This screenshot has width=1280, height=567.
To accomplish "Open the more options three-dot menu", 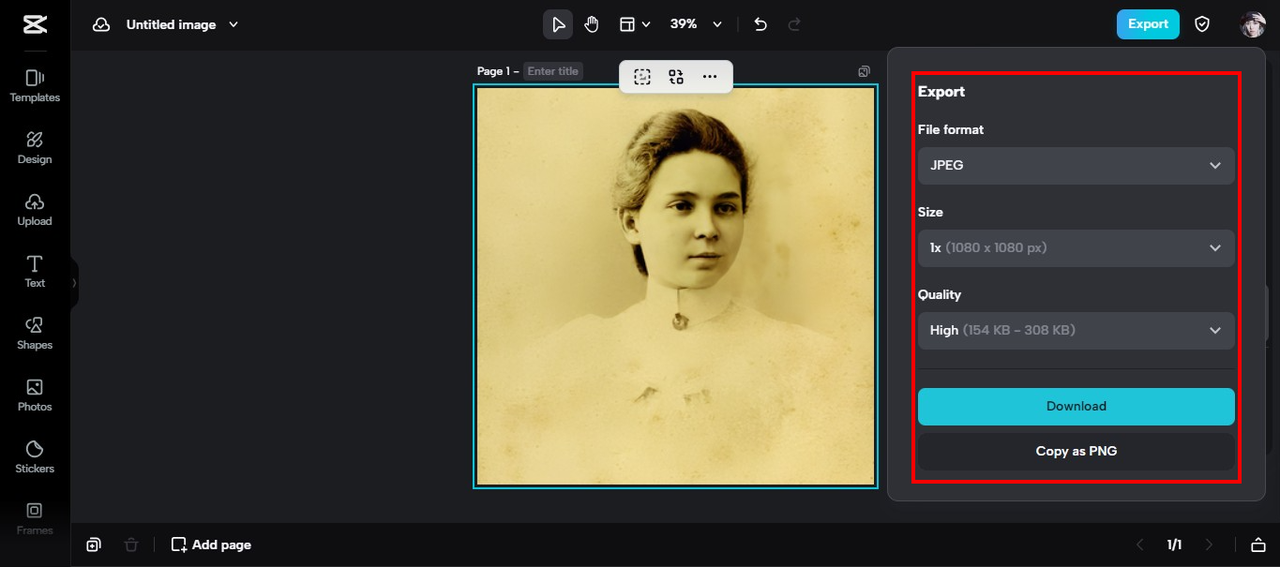I will click(710, 76).
